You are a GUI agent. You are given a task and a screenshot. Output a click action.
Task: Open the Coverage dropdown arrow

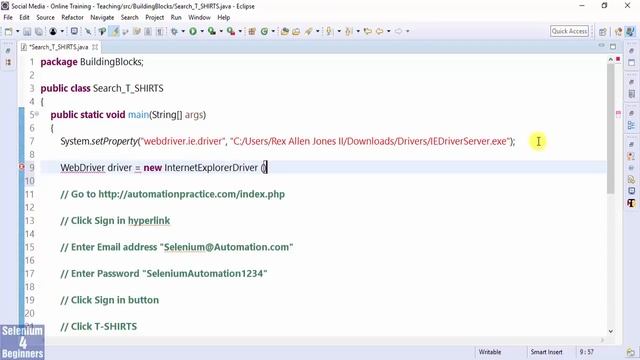221,31
